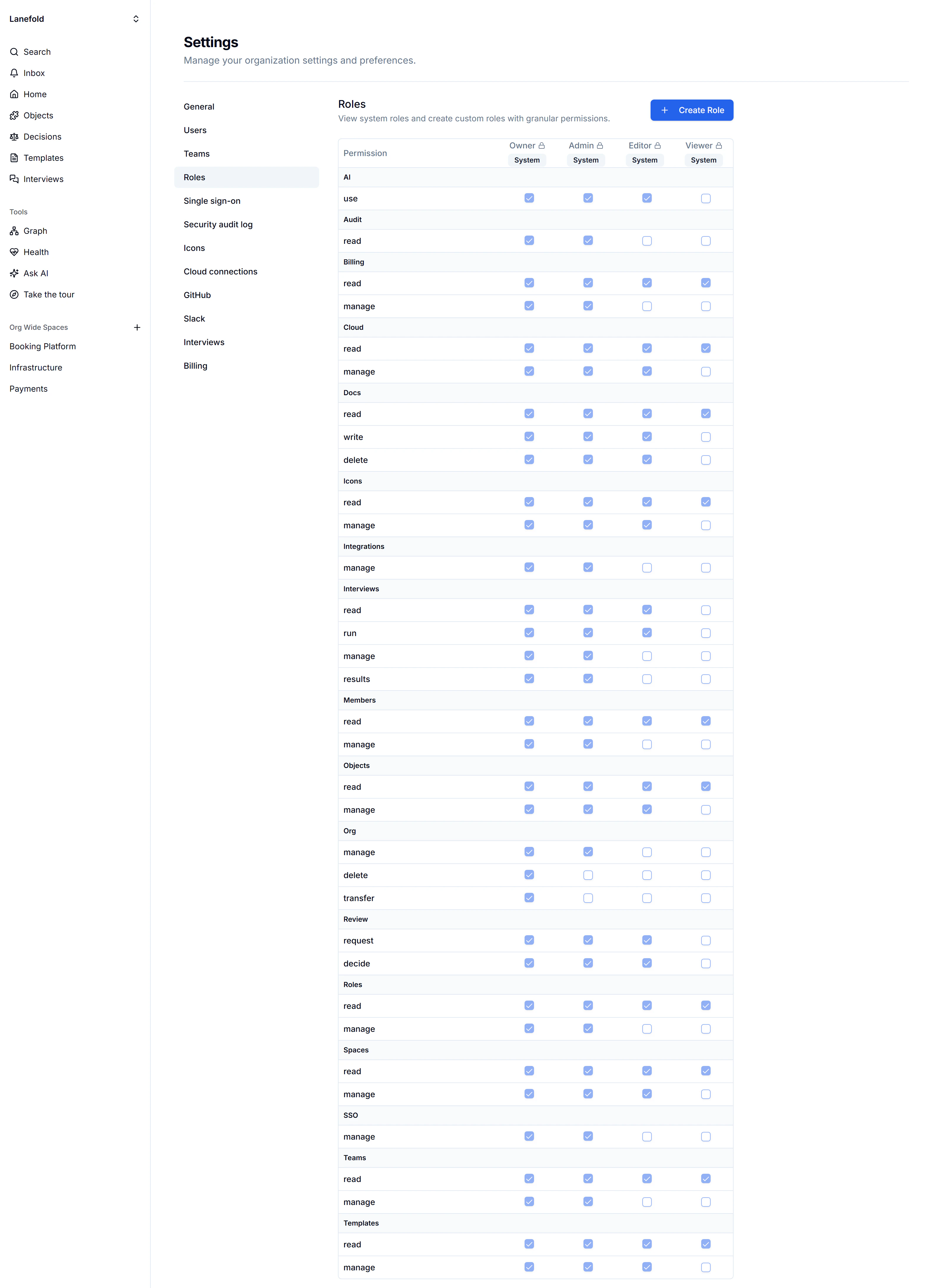This screenshot has width=942, height=1288.
Task: Toggle Admin checkbox for Org transfer
Action: pyautogui.click(x=588, y=898)
